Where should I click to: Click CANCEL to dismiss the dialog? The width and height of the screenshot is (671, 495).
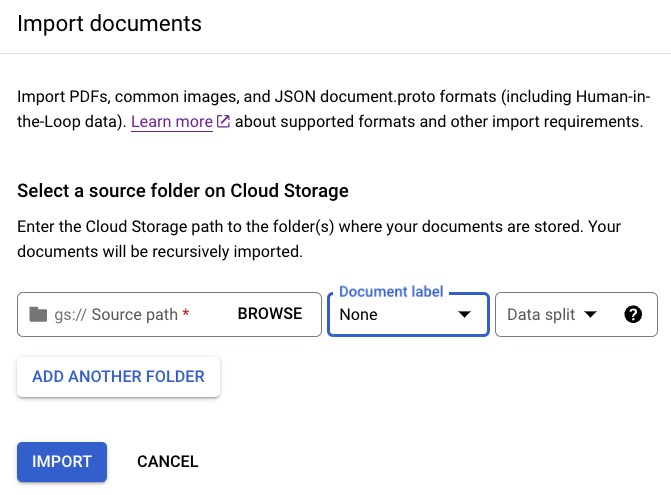point(167,462)
